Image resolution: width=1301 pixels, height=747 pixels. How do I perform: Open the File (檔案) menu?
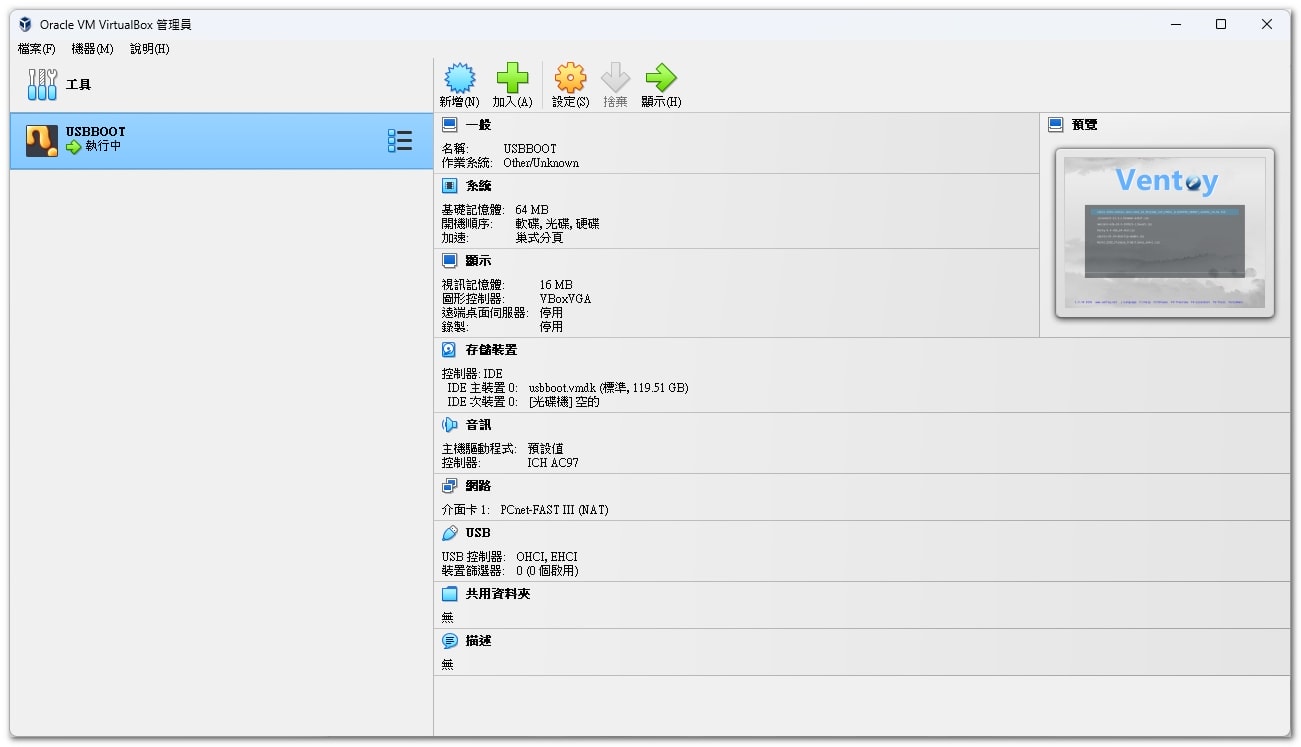[36, 49]
